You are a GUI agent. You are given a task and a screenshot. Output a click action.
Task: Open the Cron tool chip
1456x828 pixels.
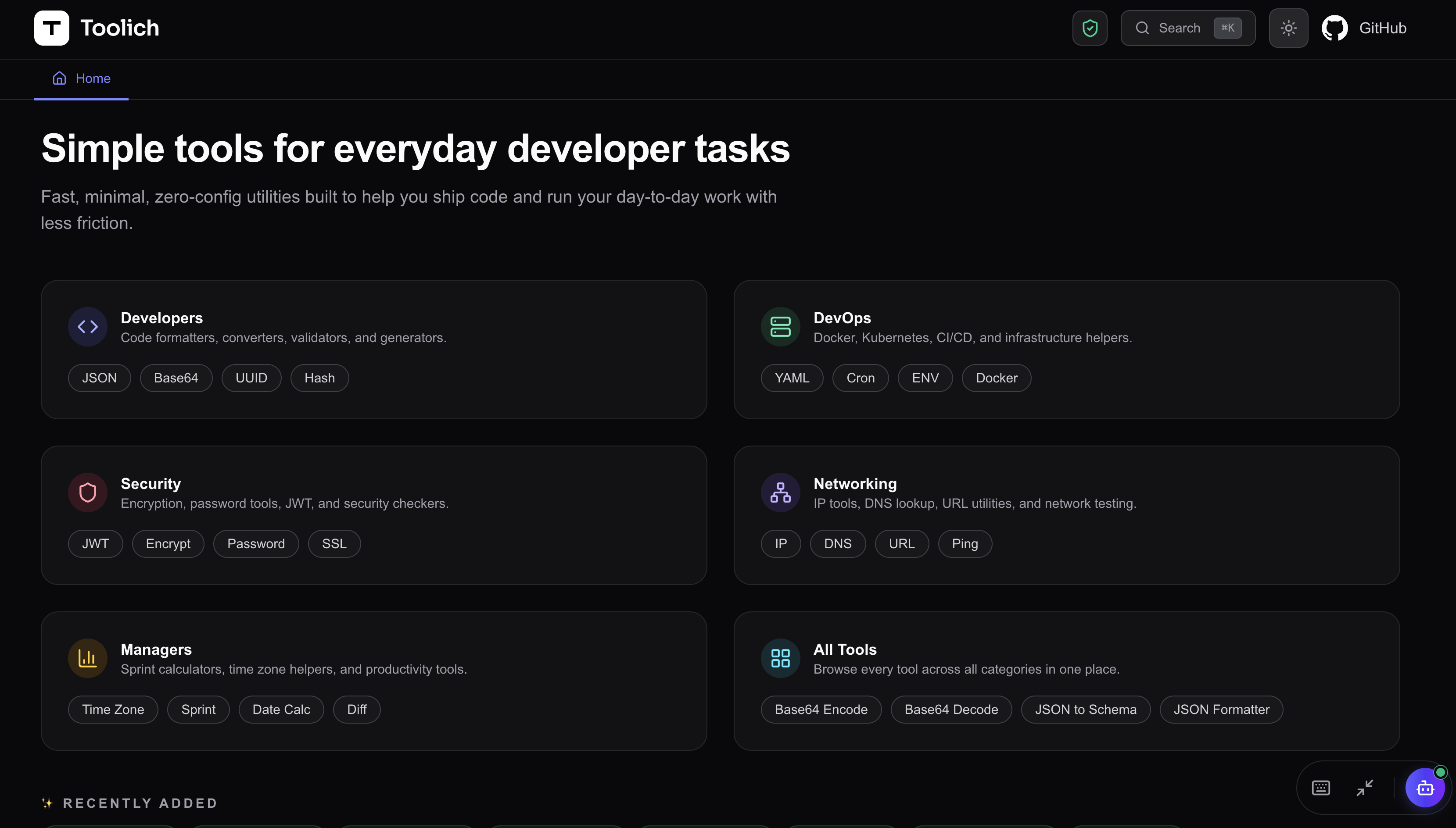(860, 378)
